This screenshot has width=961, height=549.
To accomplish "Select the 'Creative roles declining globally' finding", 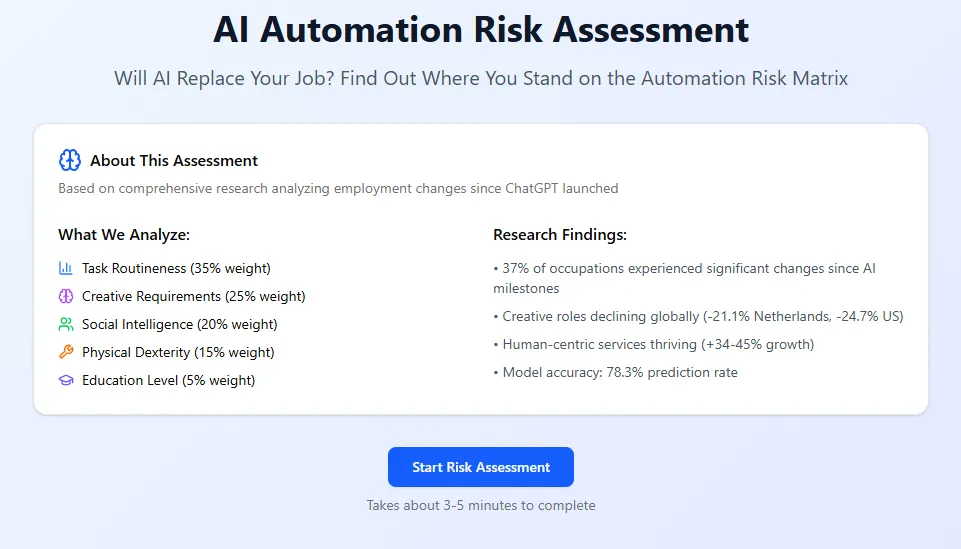I will coord(698,316).
